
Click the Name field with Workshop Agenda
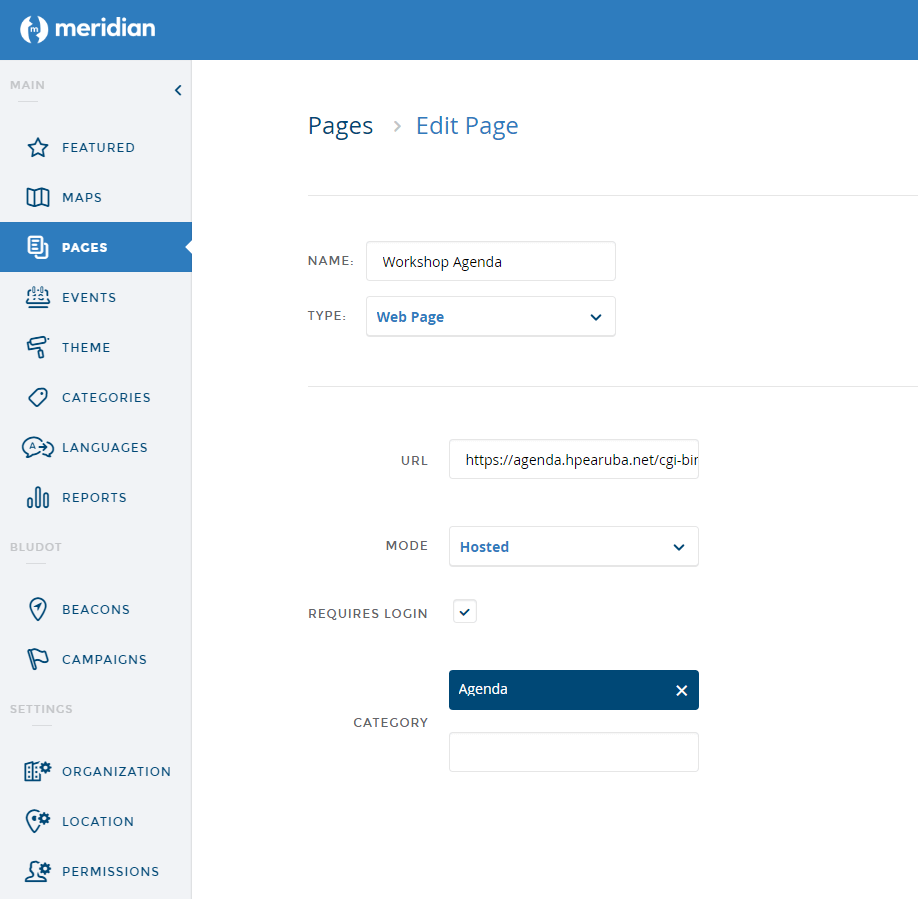[490, 262]
